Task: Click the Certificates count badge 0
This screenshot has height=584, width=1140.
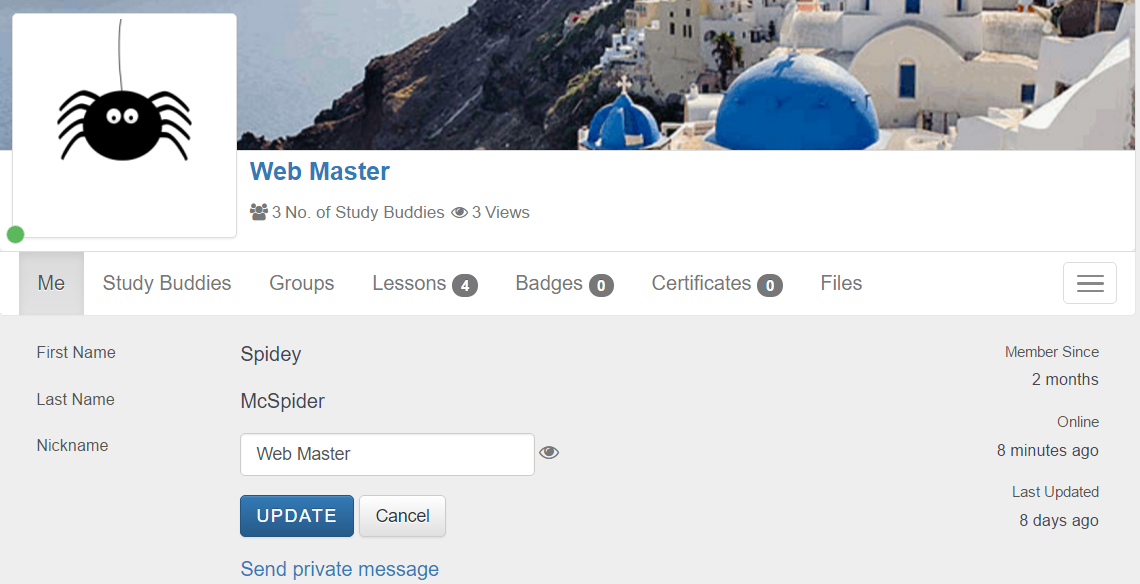Action: (x=770, y=285)
